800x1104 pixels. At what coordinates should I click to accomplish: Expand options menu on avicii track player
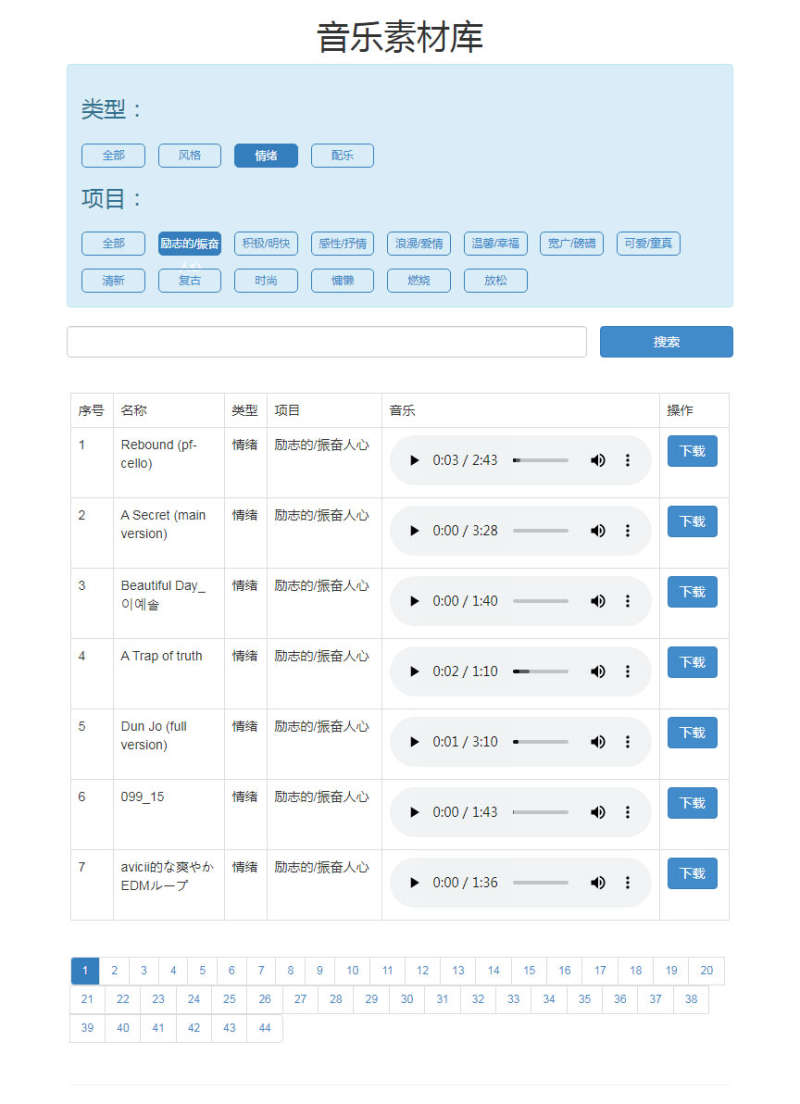pos(628,883)
